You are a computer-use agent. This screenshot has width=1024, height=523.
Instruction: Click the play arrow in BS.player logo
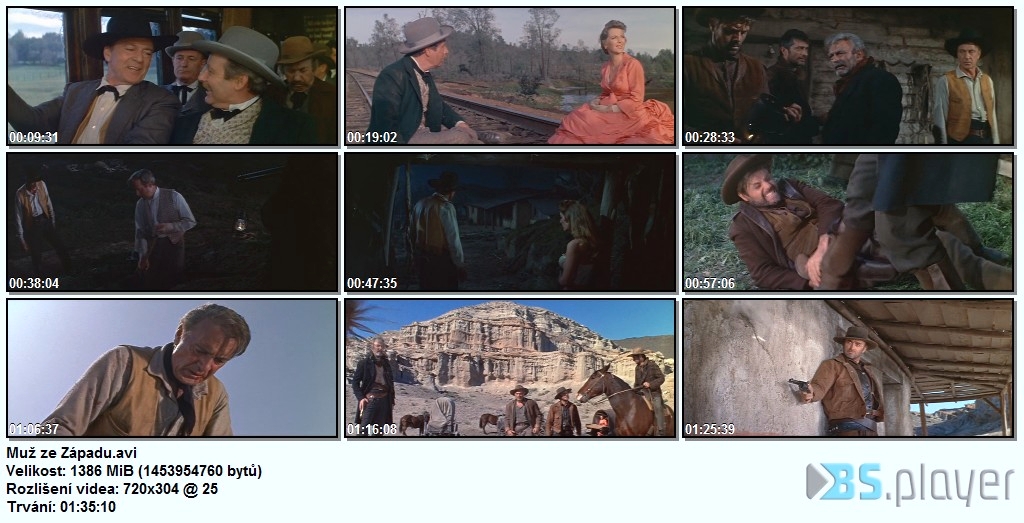click(x=817, y=481)
